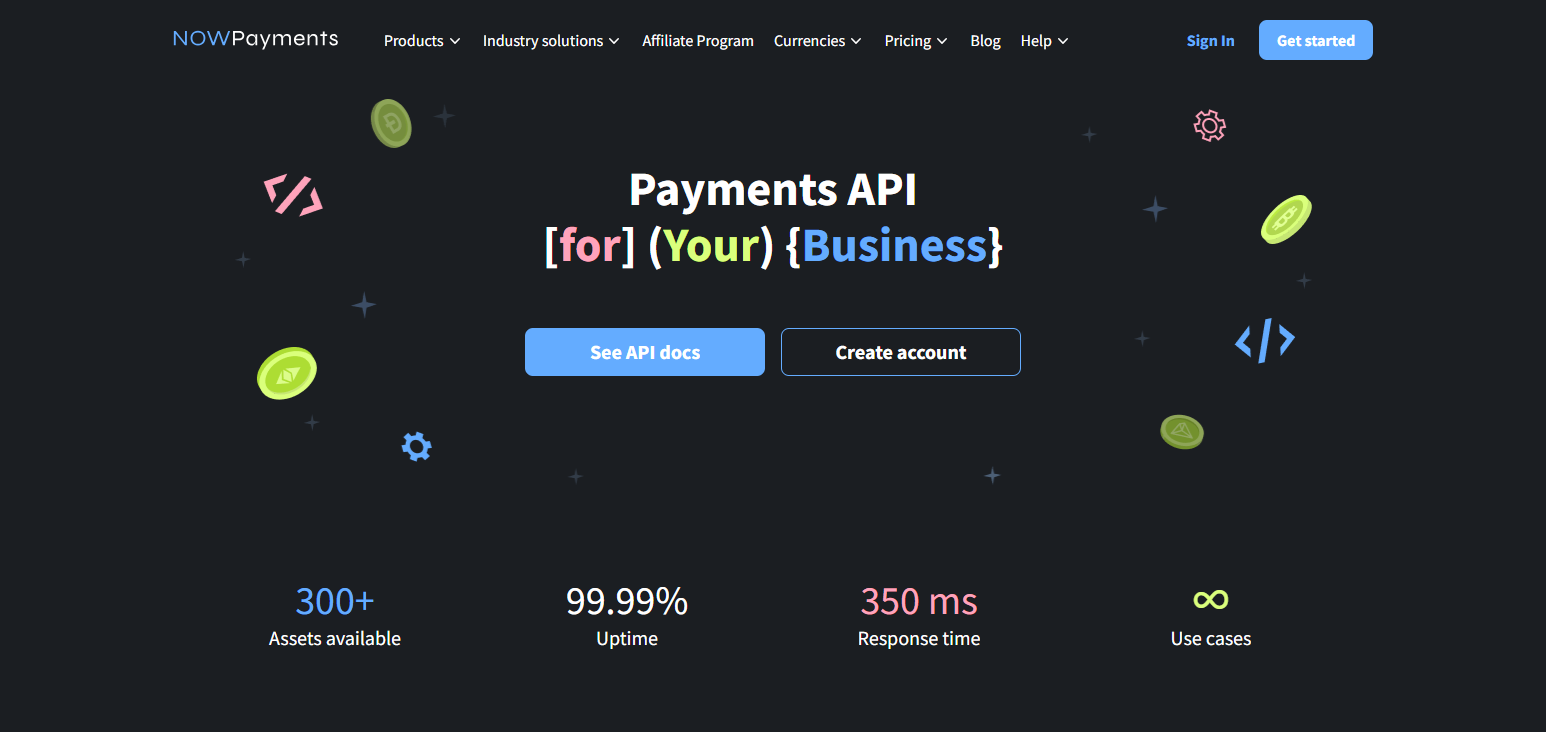Click the "350 ms" figure

pyautogui.click(x=919, y=601)
